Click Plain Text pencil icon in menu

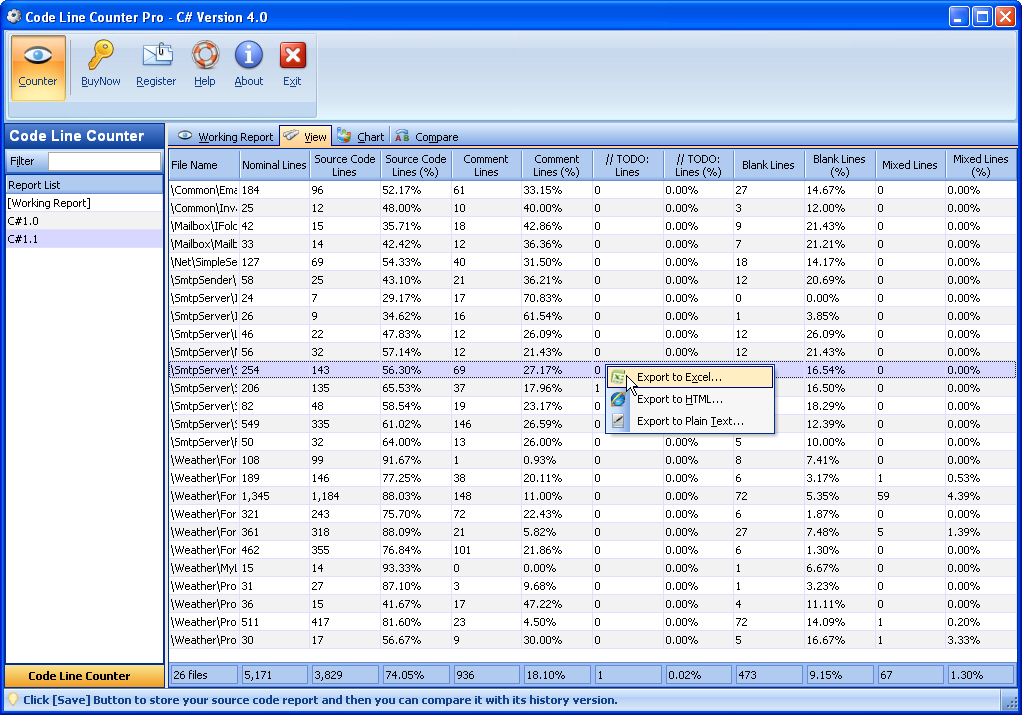pyautogui.click(x=618, y=421)
